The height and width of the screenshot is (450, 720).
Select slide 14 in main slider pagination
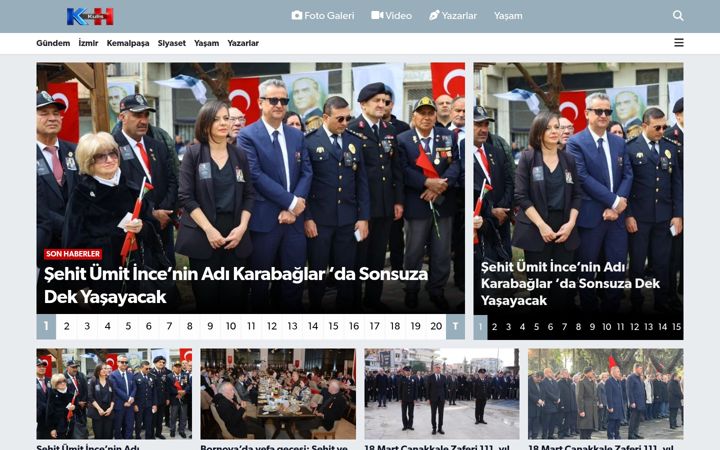coord(313,326)
